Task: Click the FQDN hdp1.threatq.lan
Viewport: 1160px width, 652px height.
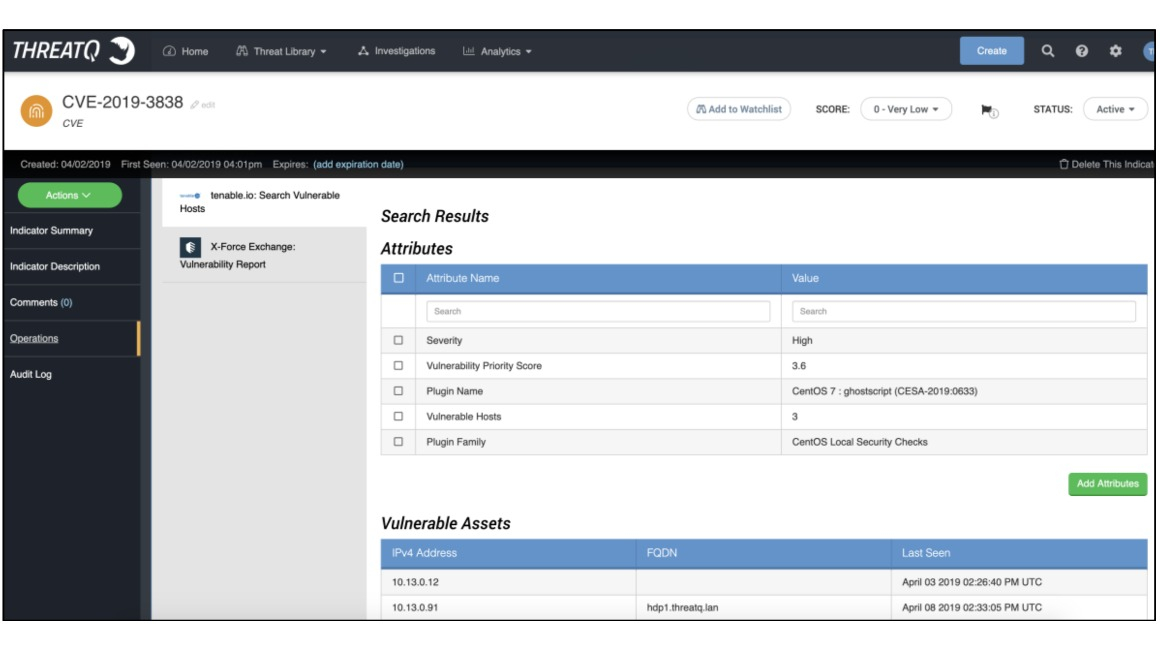Action: [682, 608]
